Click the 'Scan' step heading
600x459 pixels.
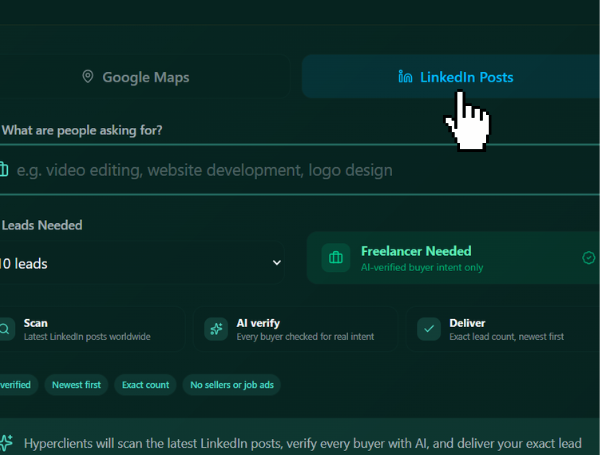(36, 323)
